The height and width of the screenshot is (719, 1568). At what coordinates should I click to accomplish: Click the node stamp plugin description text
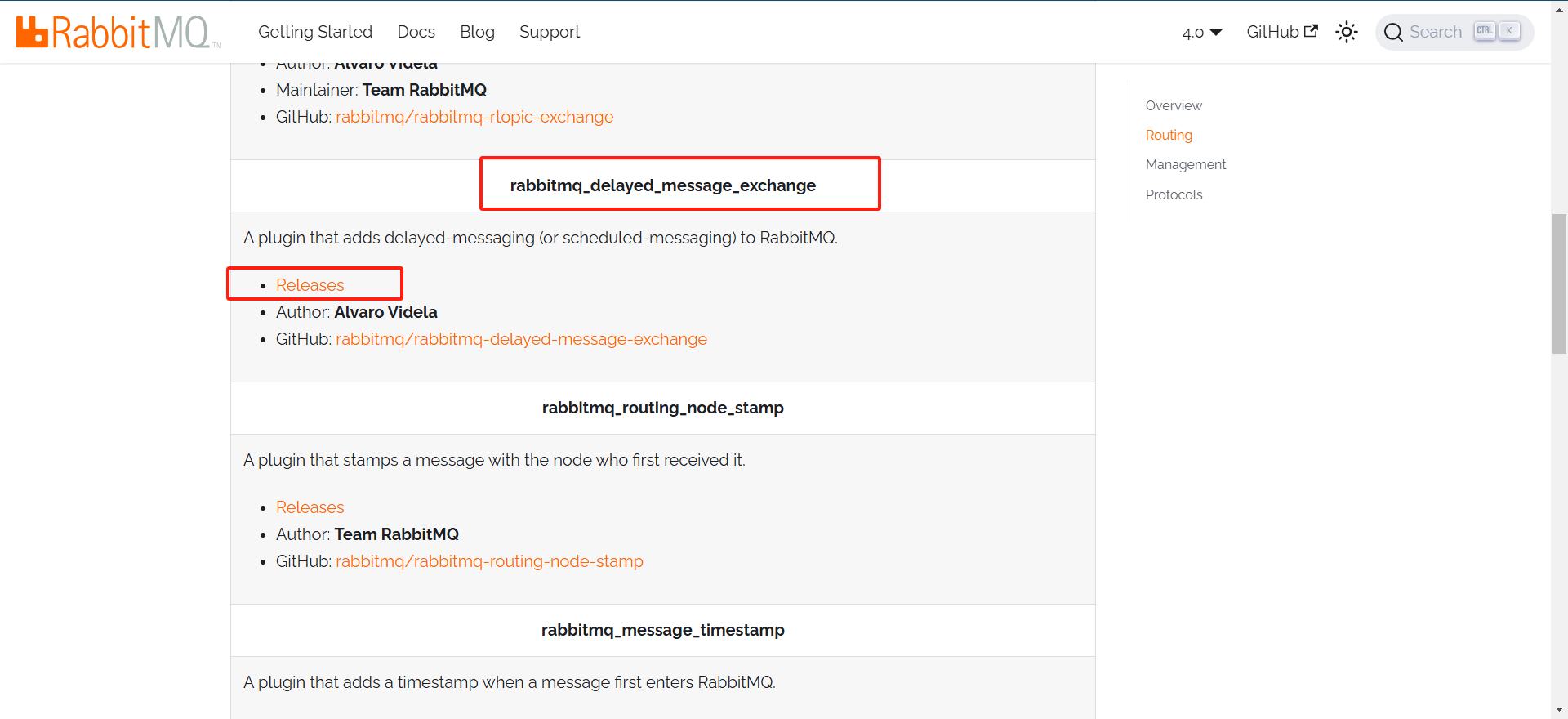click(494, 460)
